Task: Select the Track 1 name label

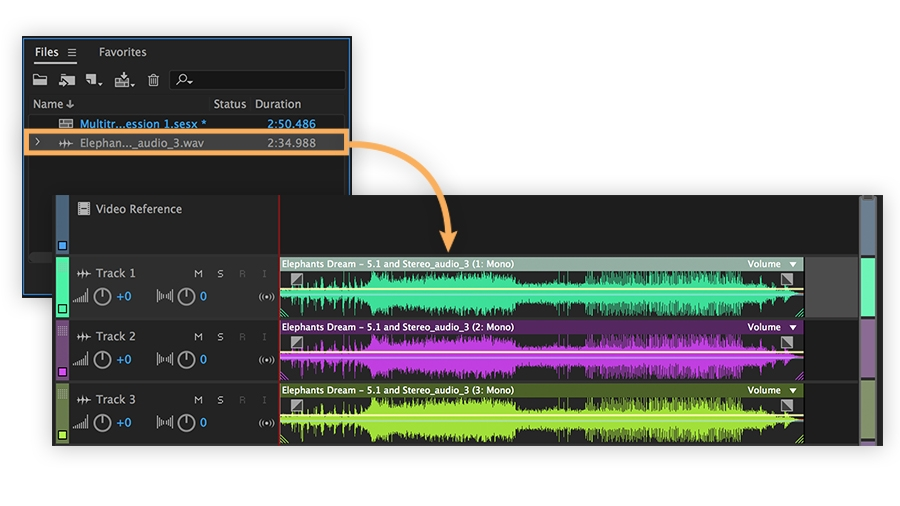Action: [115, 273]
